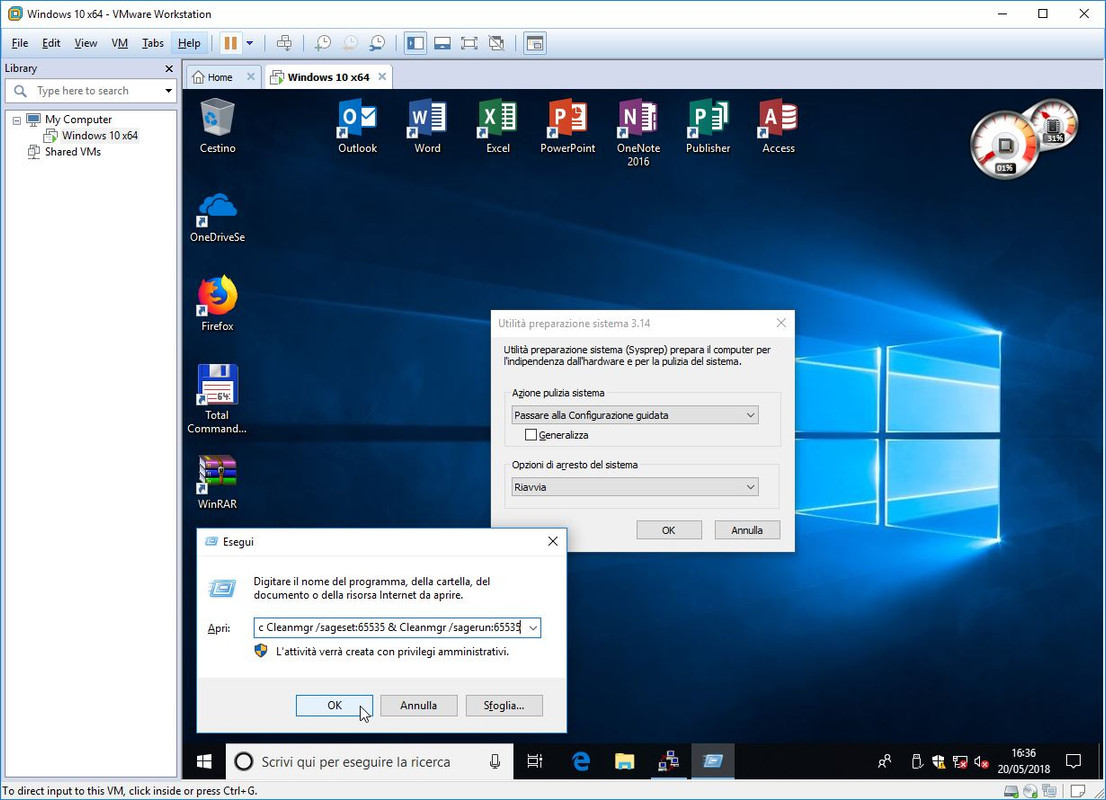The image size is (1106, 800).
Task: Launch Microsoft Edge from the taskbar
Action: coord(581,761)
